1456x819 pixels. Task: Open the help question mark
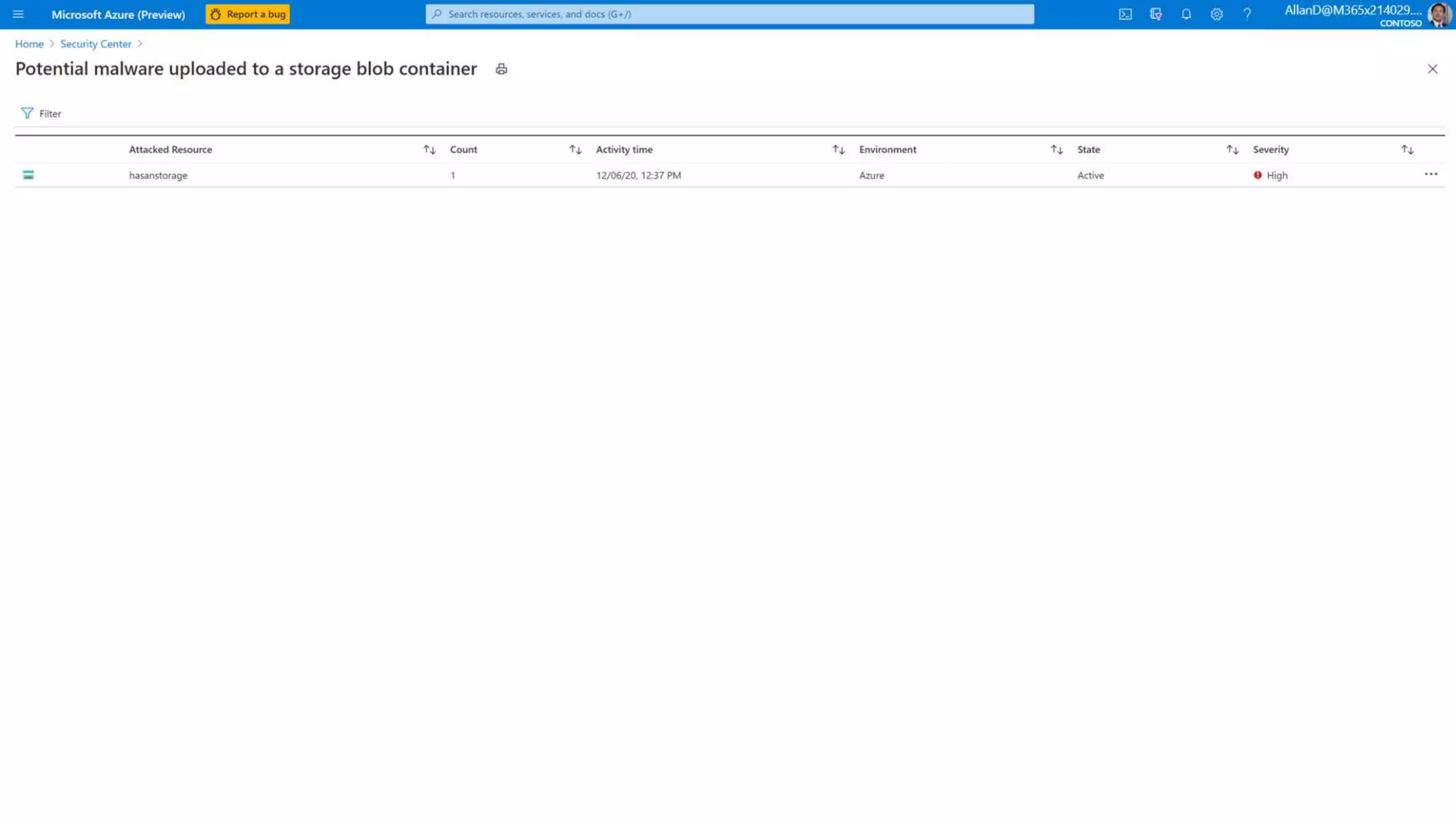tap(1247, 14)
